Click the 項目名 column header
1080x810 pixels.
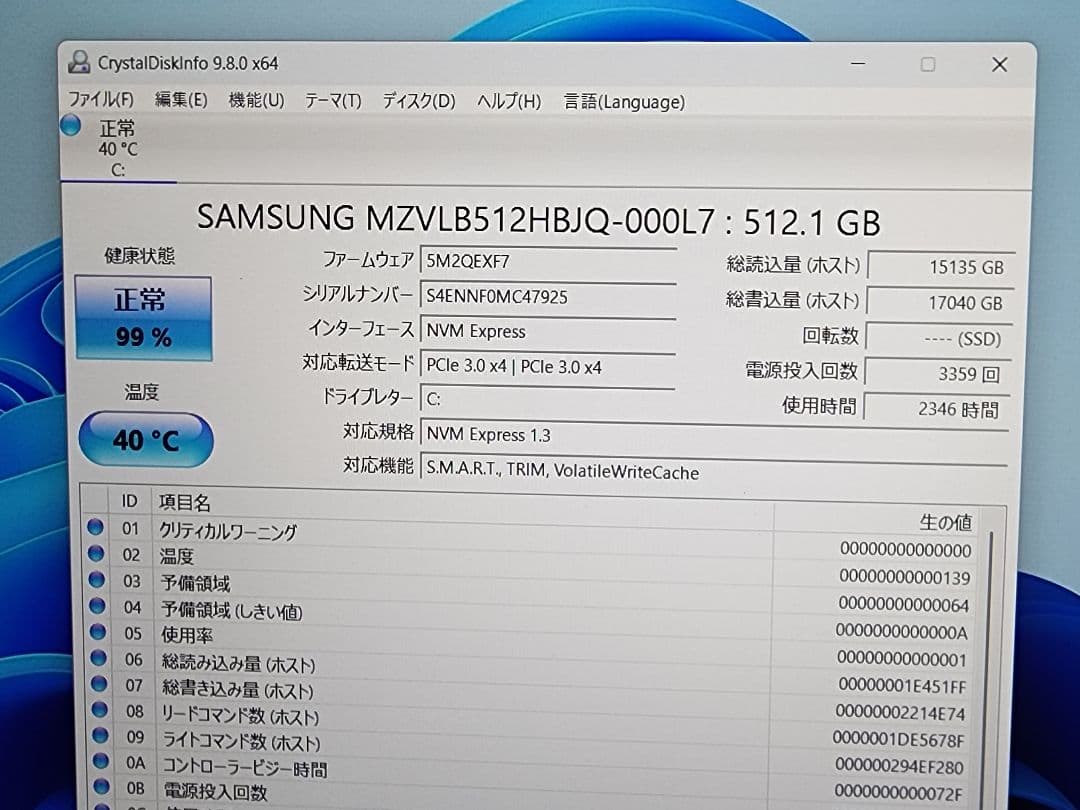click(x=184, y=502)
